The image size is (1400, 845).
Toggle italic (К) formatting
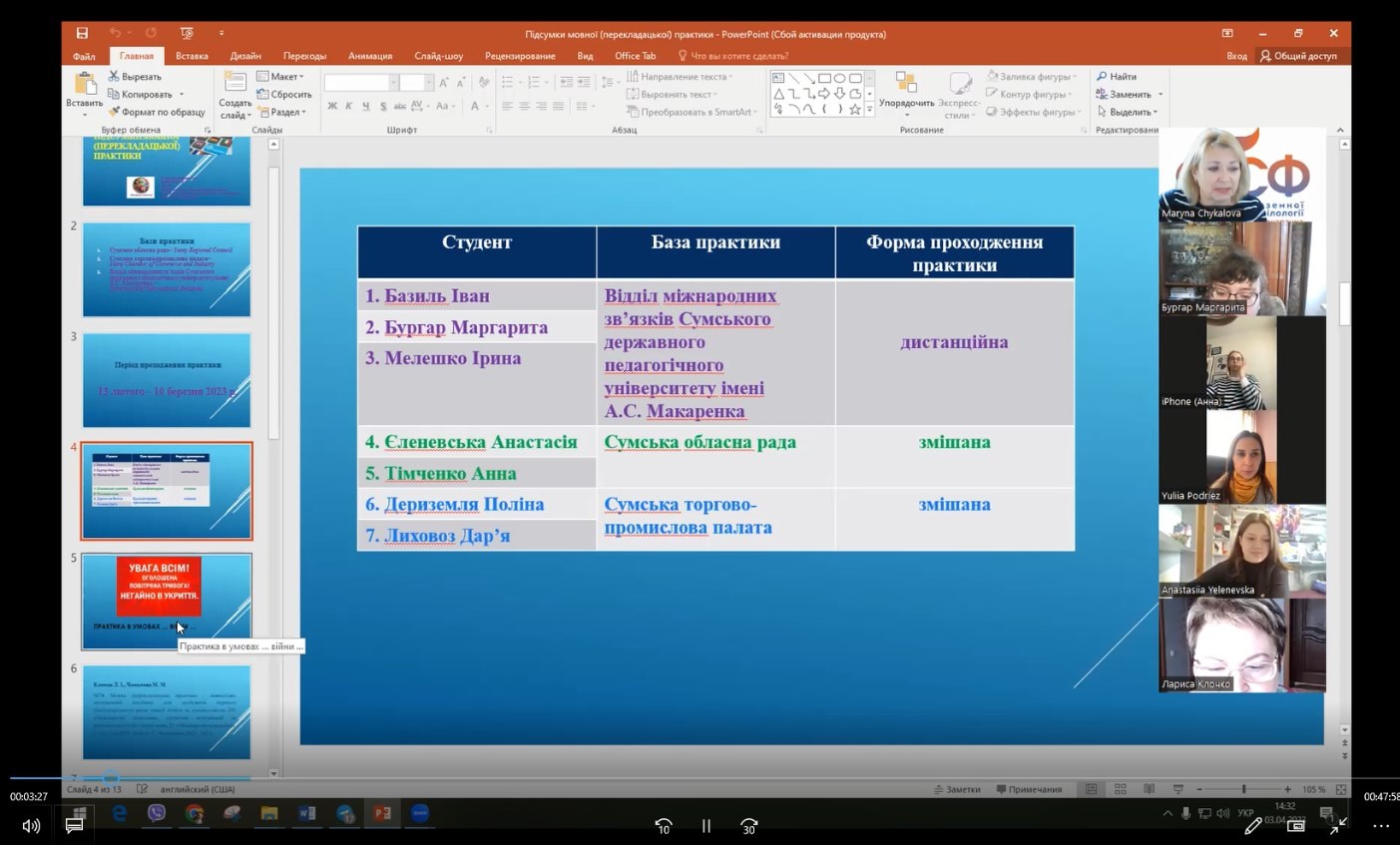click(x=348, y=106)
